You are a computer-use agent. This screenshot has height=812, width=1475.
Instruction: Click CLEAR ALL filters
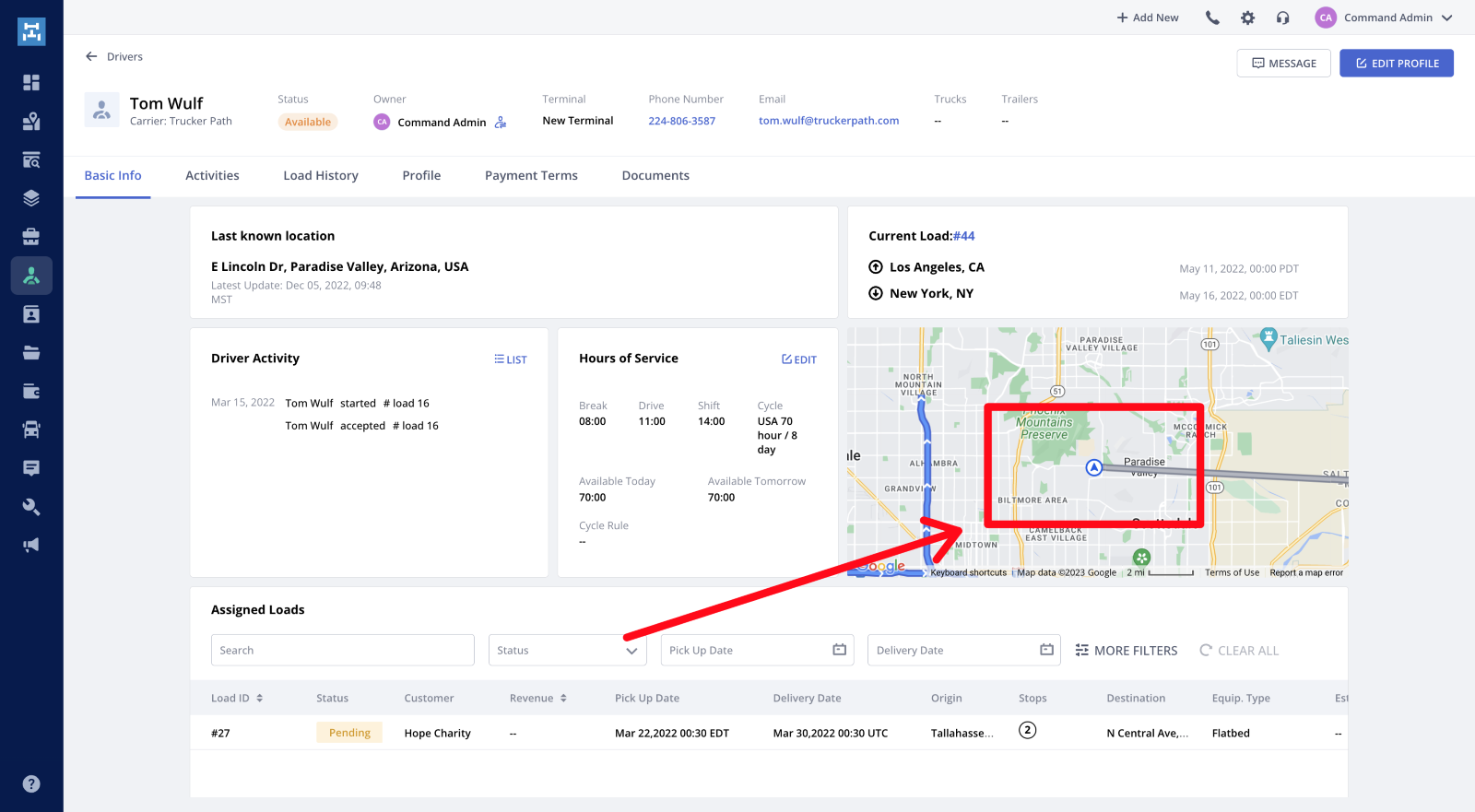pyautogui.click(x=1239, y=650)
